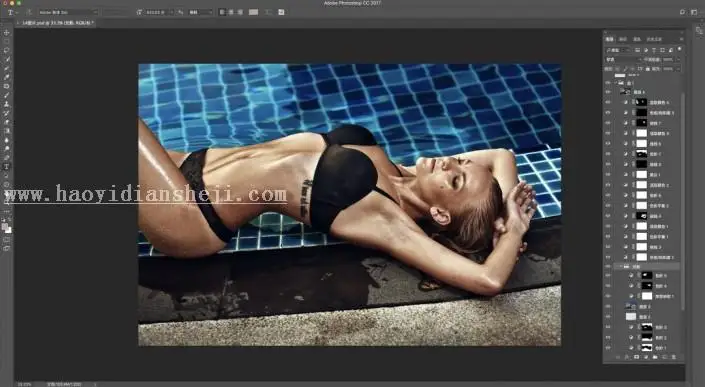Open the anti-aliasing method dropdown

200,12
